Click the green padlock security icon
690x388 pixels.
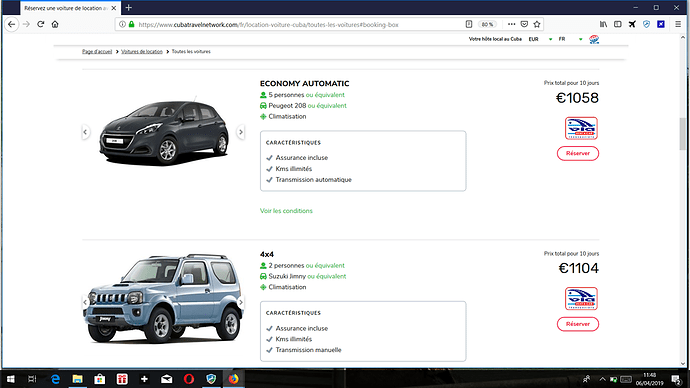click(x=131, y=24)
